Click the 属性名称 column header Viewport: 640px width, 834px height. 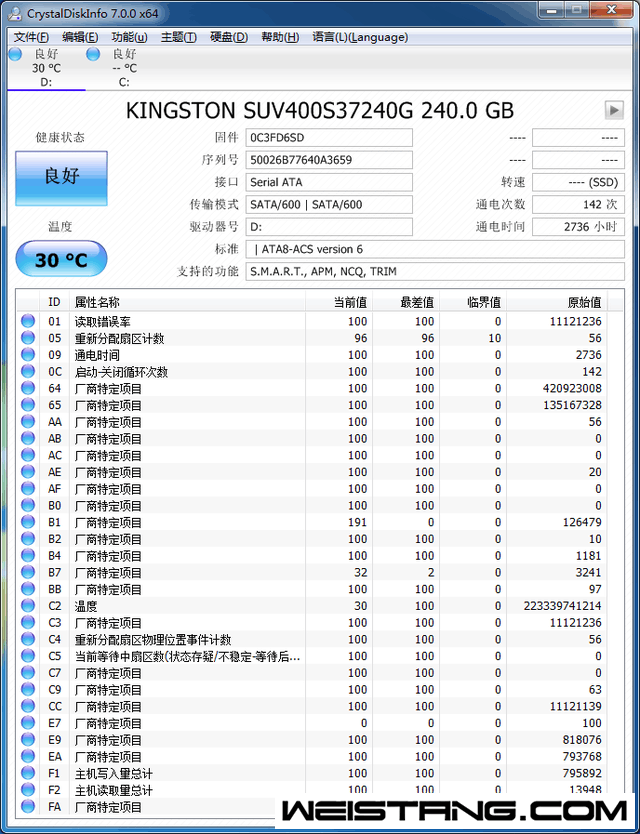[x=187, y=302]
